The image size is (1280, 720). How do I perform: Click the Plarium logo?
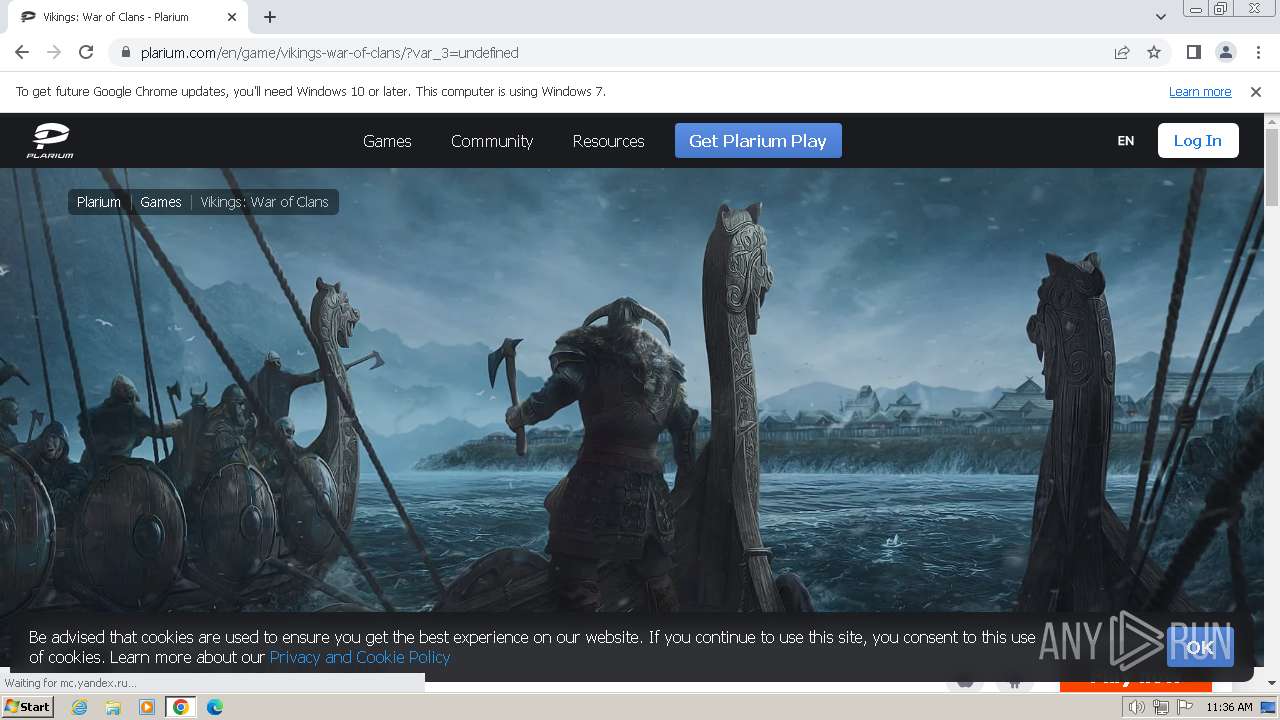pyautogui.click(x=50, y=141)
